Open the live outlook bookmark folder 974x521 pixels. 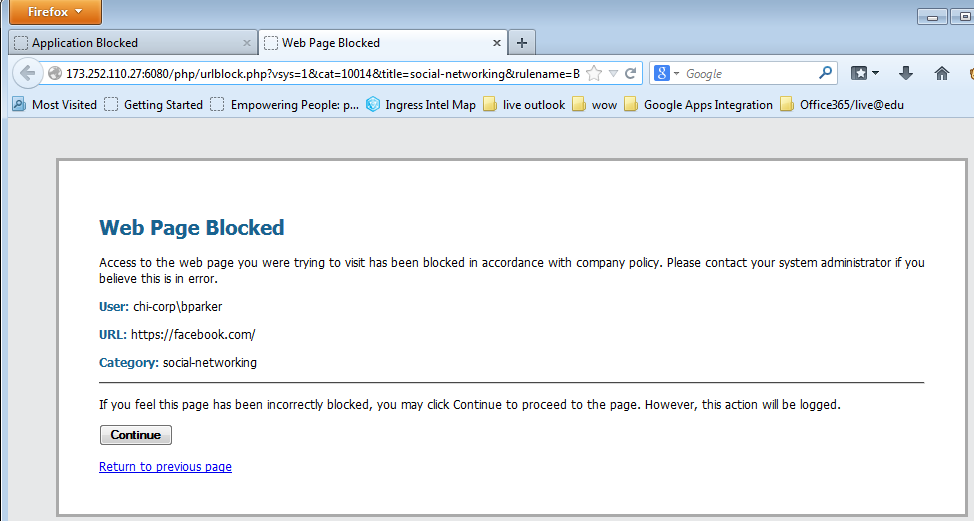point(525,104)
